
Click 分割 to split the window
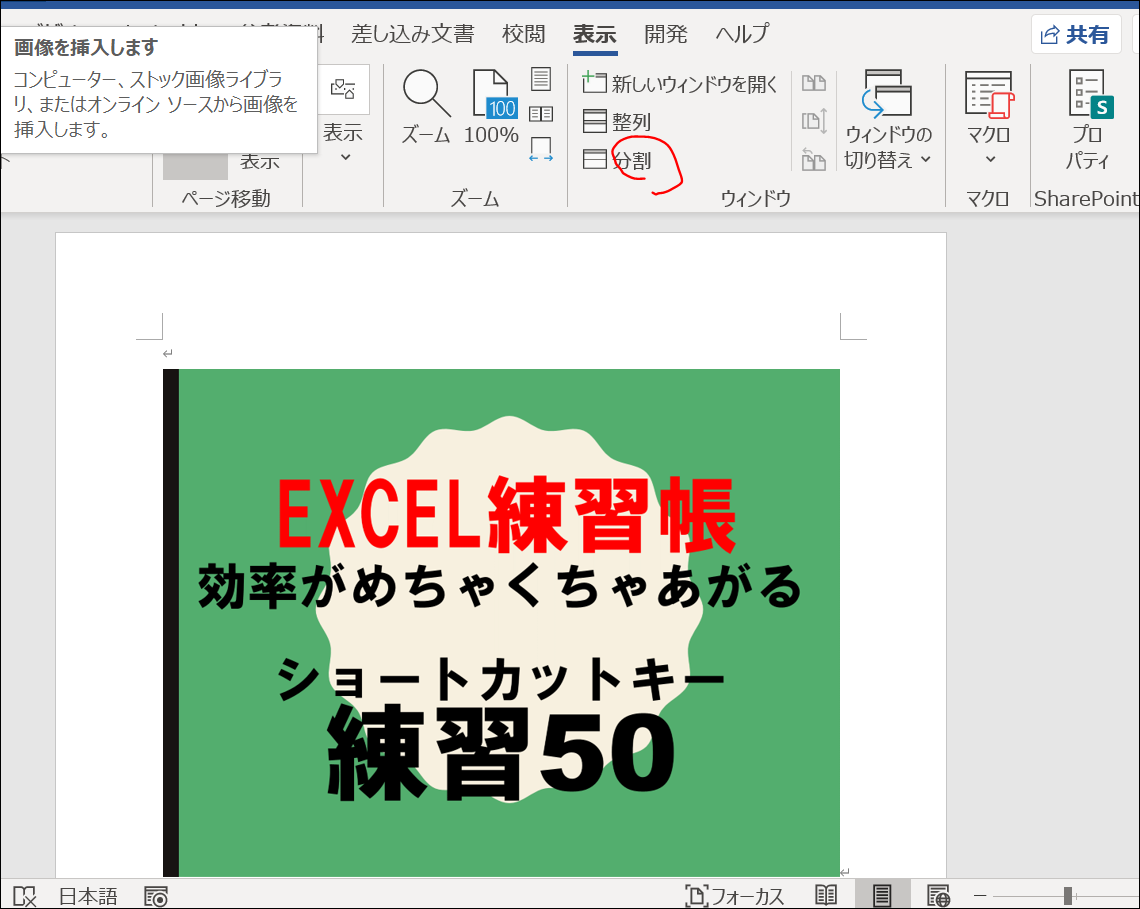point(617,159)
